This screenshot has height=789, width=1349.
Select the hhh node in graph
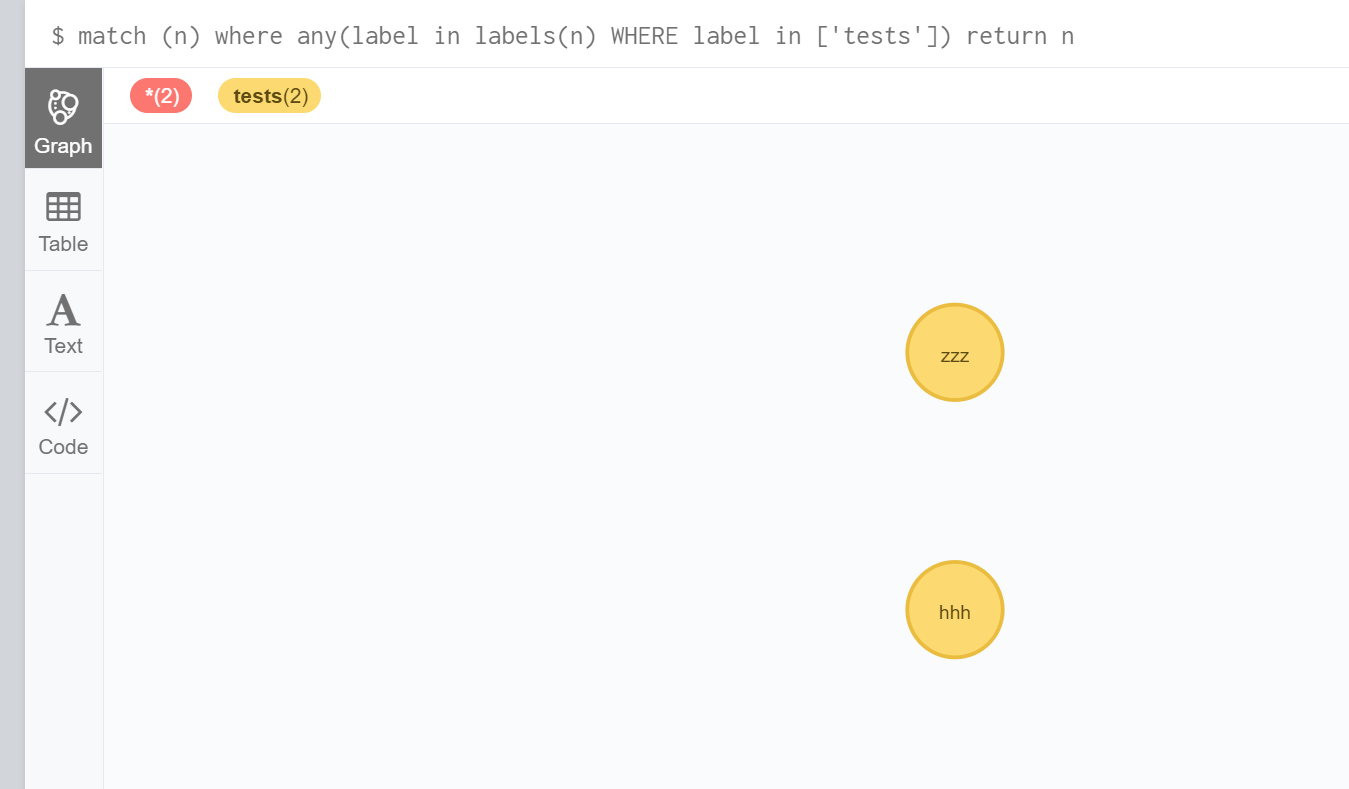pos(955,610)
